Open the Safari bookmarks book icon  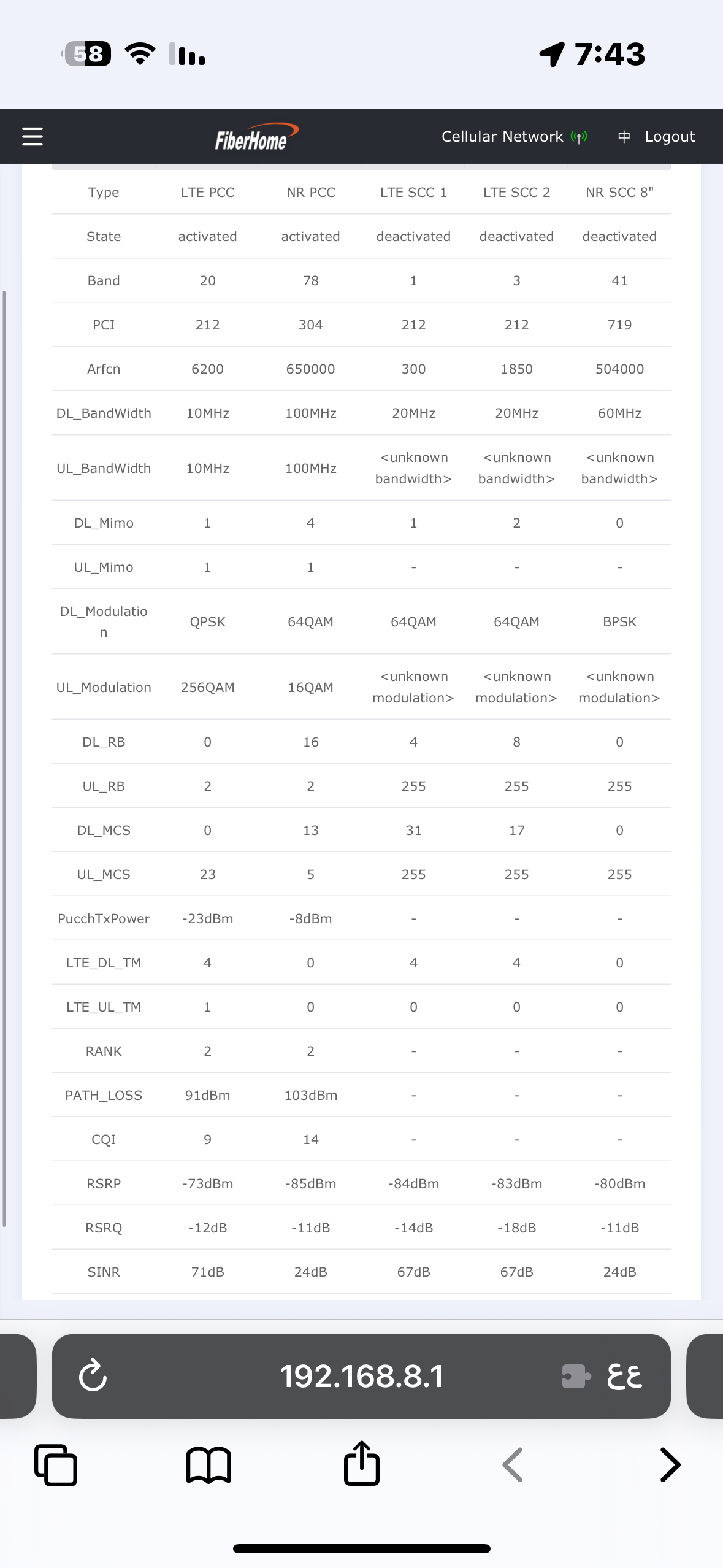(x=208, y=1465)
